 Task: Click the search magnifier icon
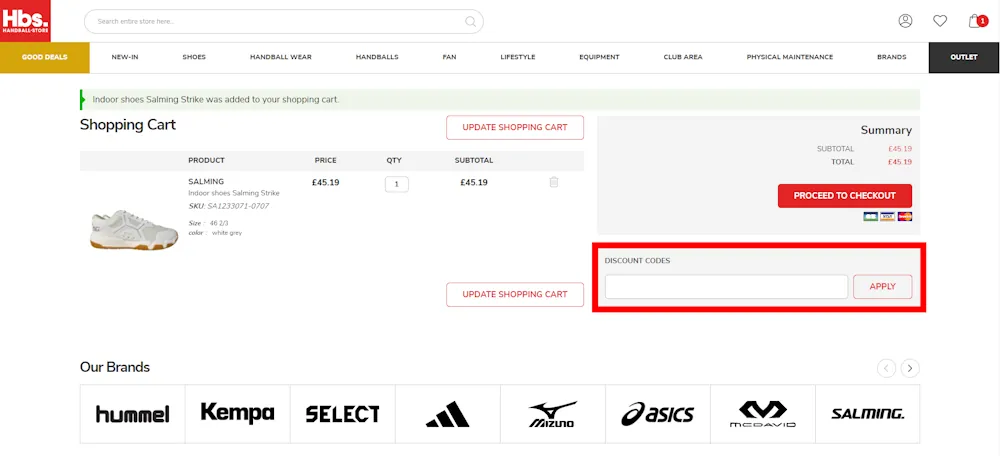(x=470, y=22)
